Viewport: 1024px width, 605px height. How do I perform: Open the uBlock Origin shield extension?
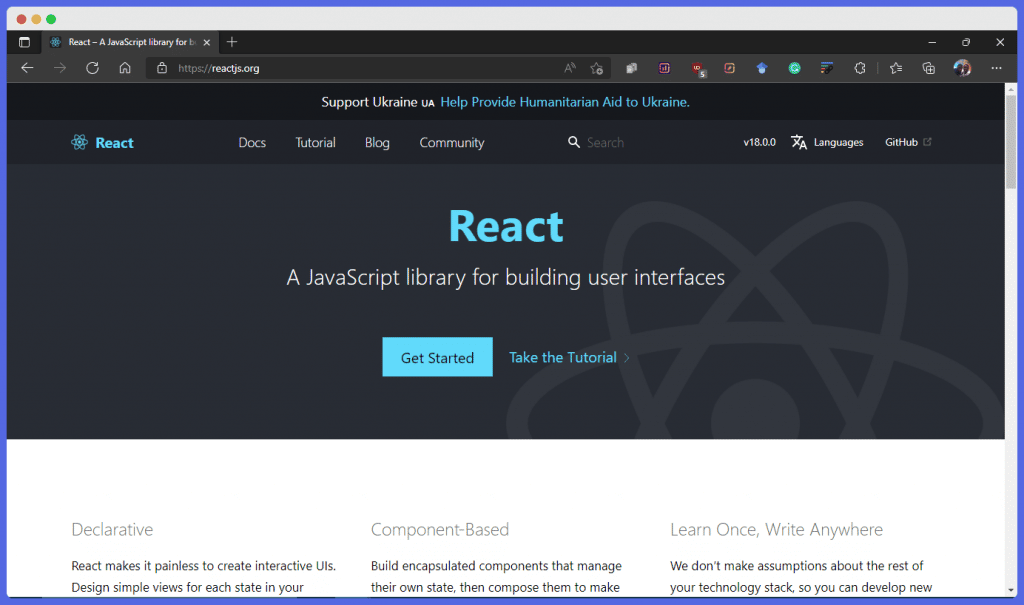pos(698,69)
